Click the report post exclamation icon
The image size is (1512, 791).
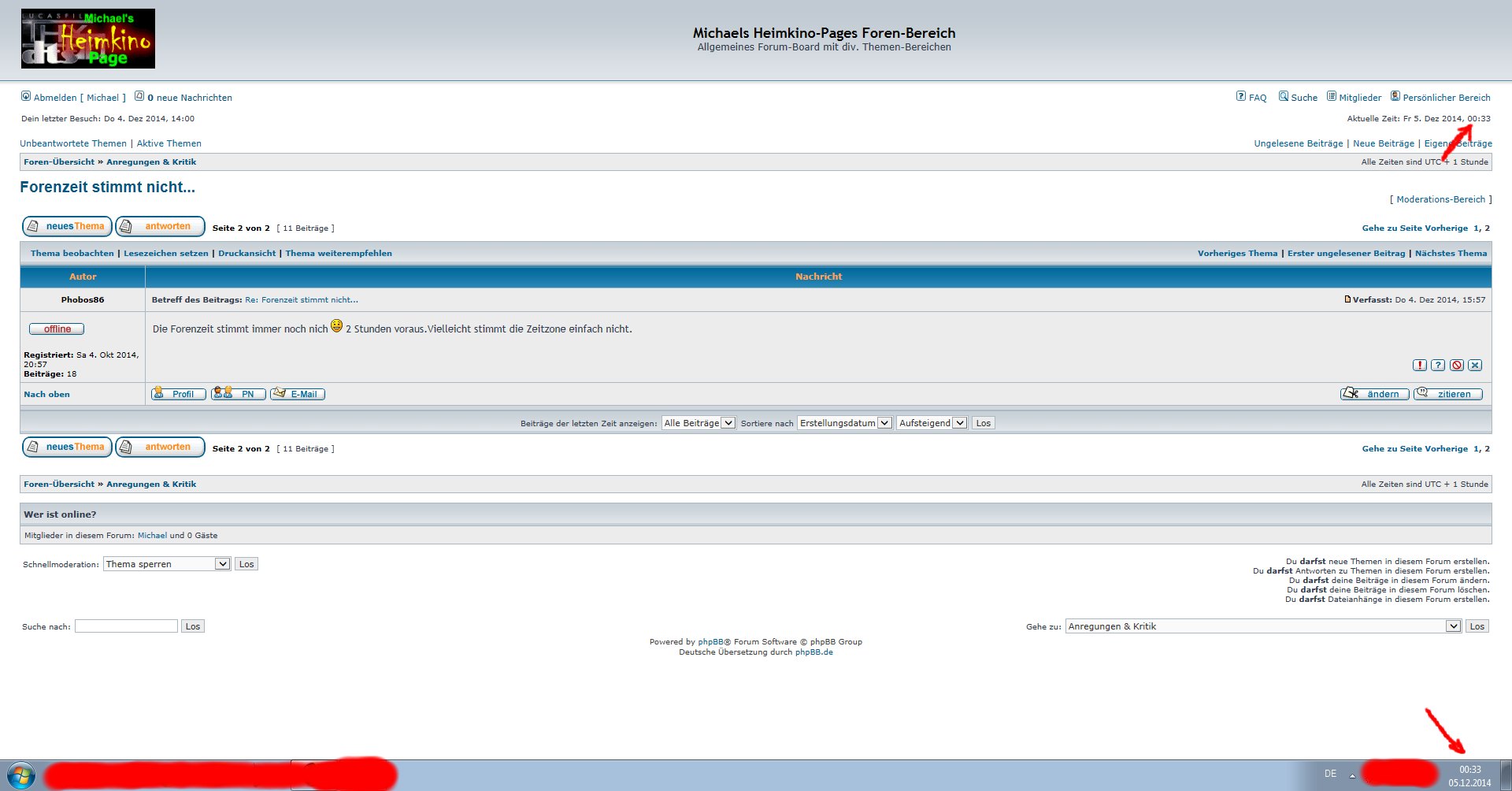click(x=1419, y=365)
